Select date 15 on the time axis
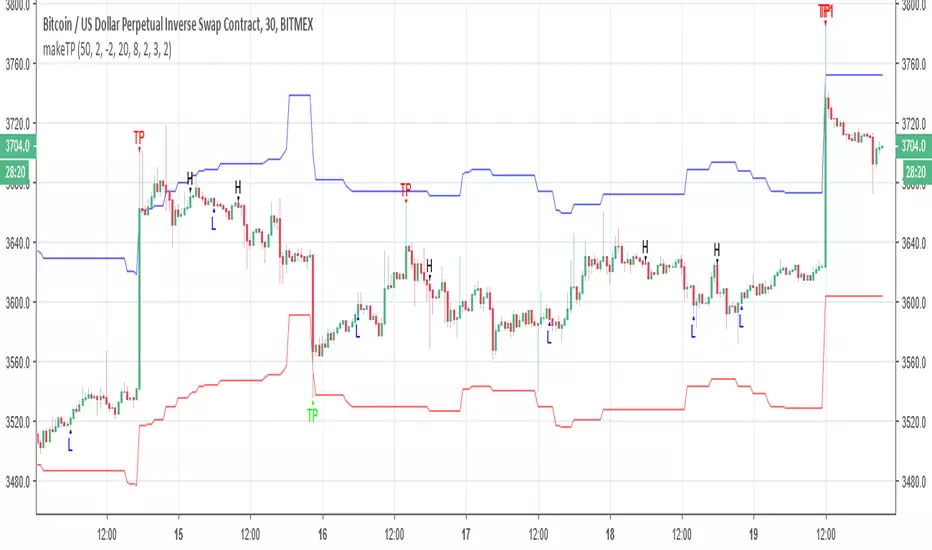932x550 pixels. click(x=178, y=522)
